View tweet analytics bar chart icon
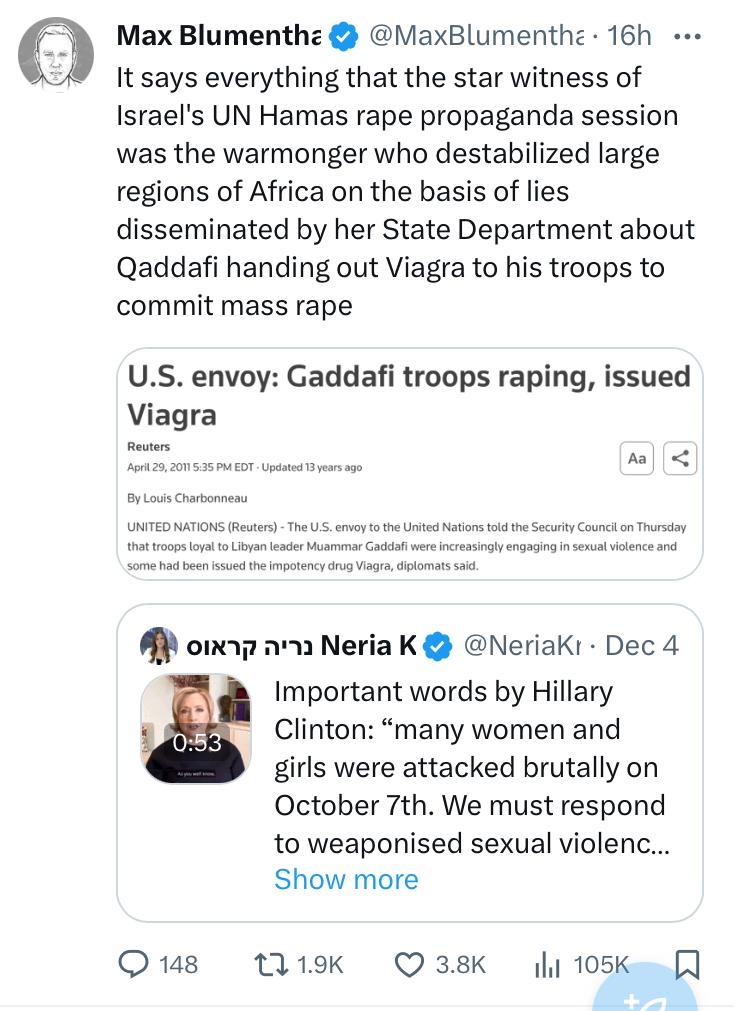736x1011 pixels. (x=546, y=963)
